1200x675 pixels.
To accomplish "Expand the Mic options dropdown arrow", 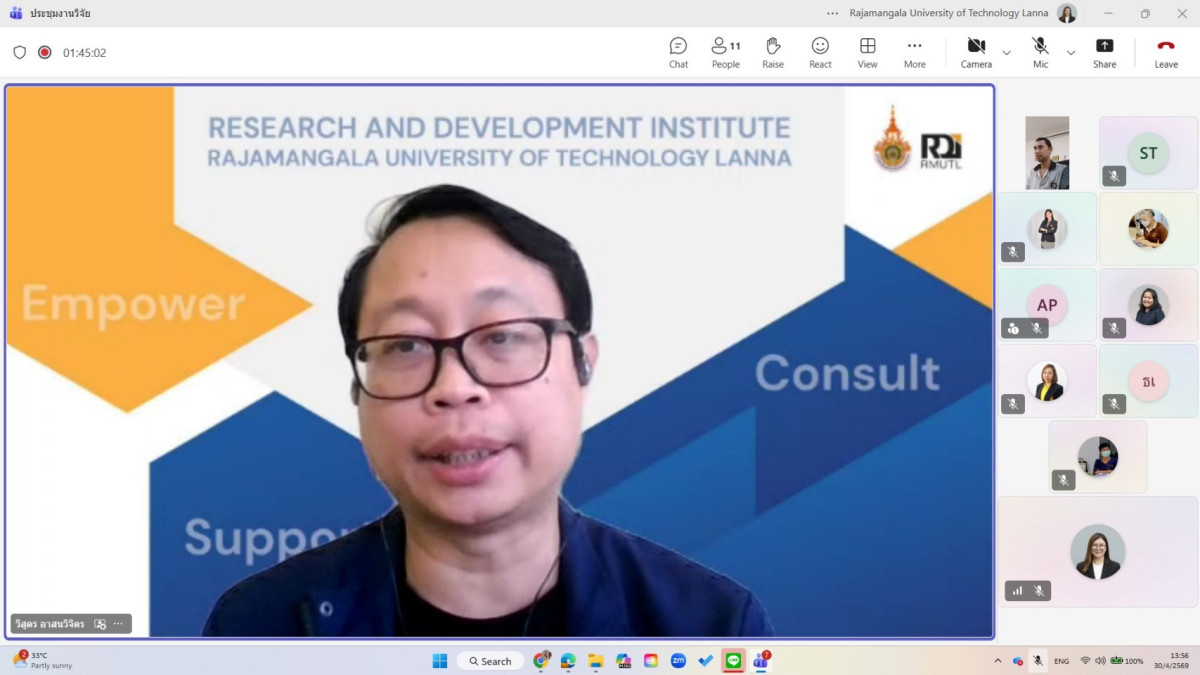I will coord(1071,52).
